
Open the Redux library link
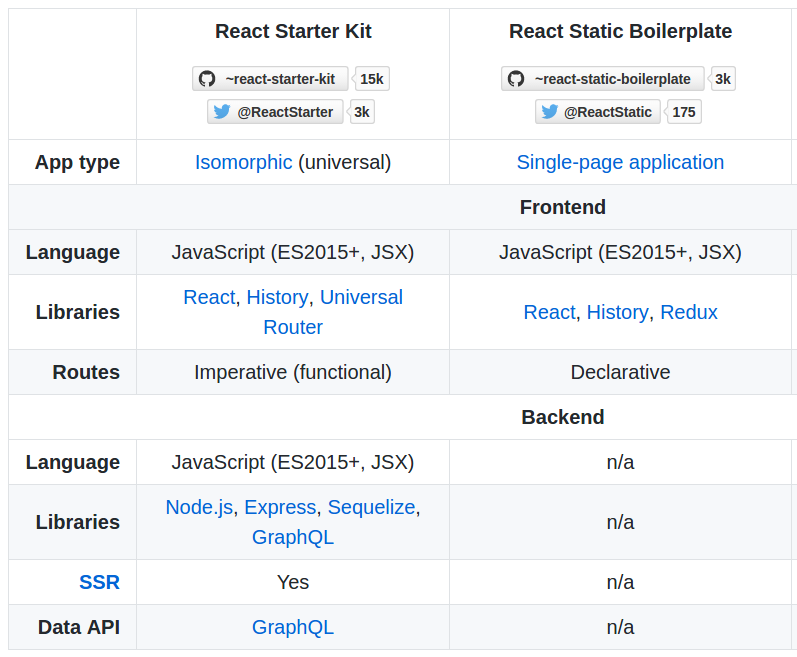(688, 312)
